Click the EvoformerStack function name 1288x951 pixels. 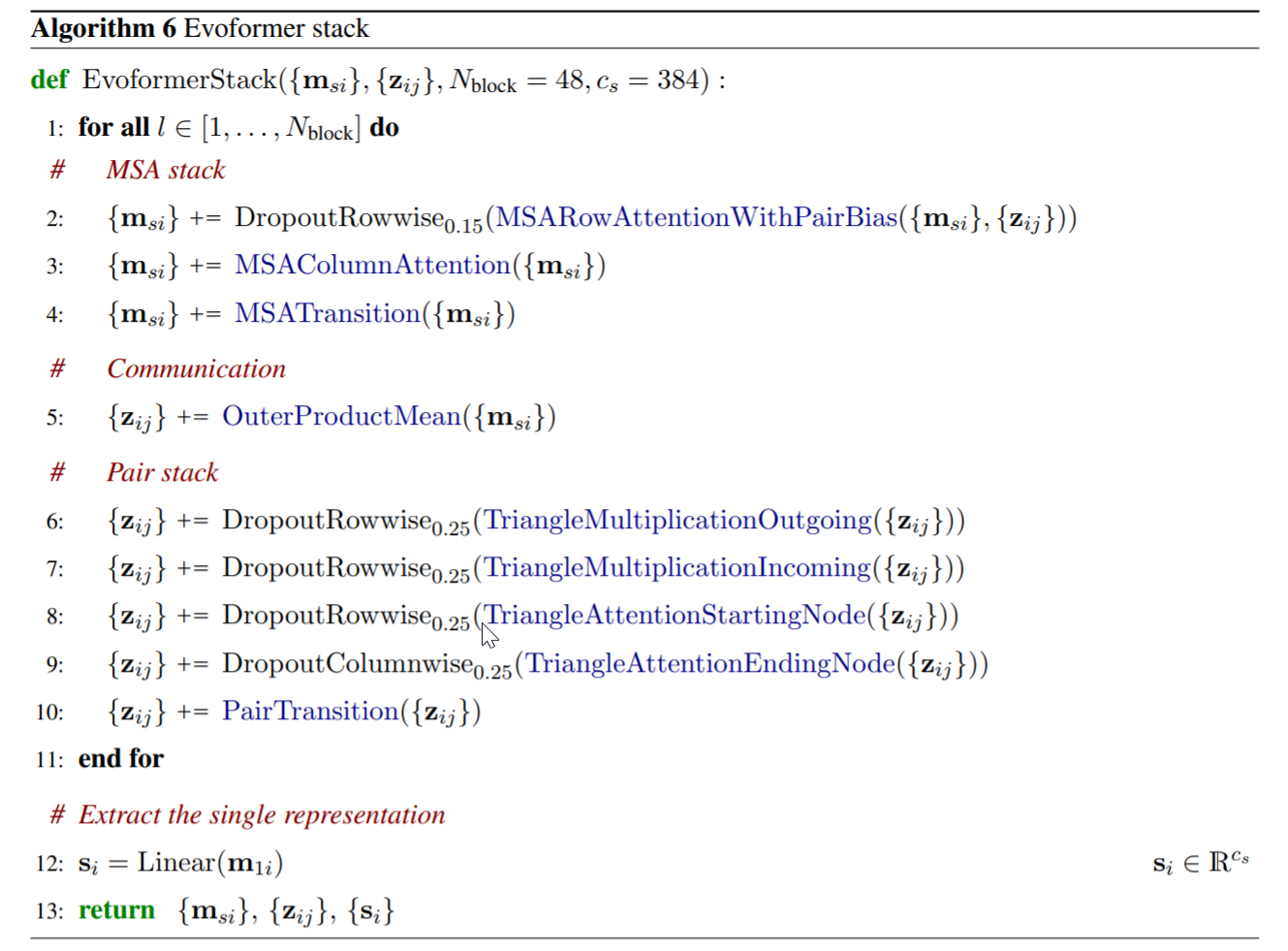pos(180,79)
